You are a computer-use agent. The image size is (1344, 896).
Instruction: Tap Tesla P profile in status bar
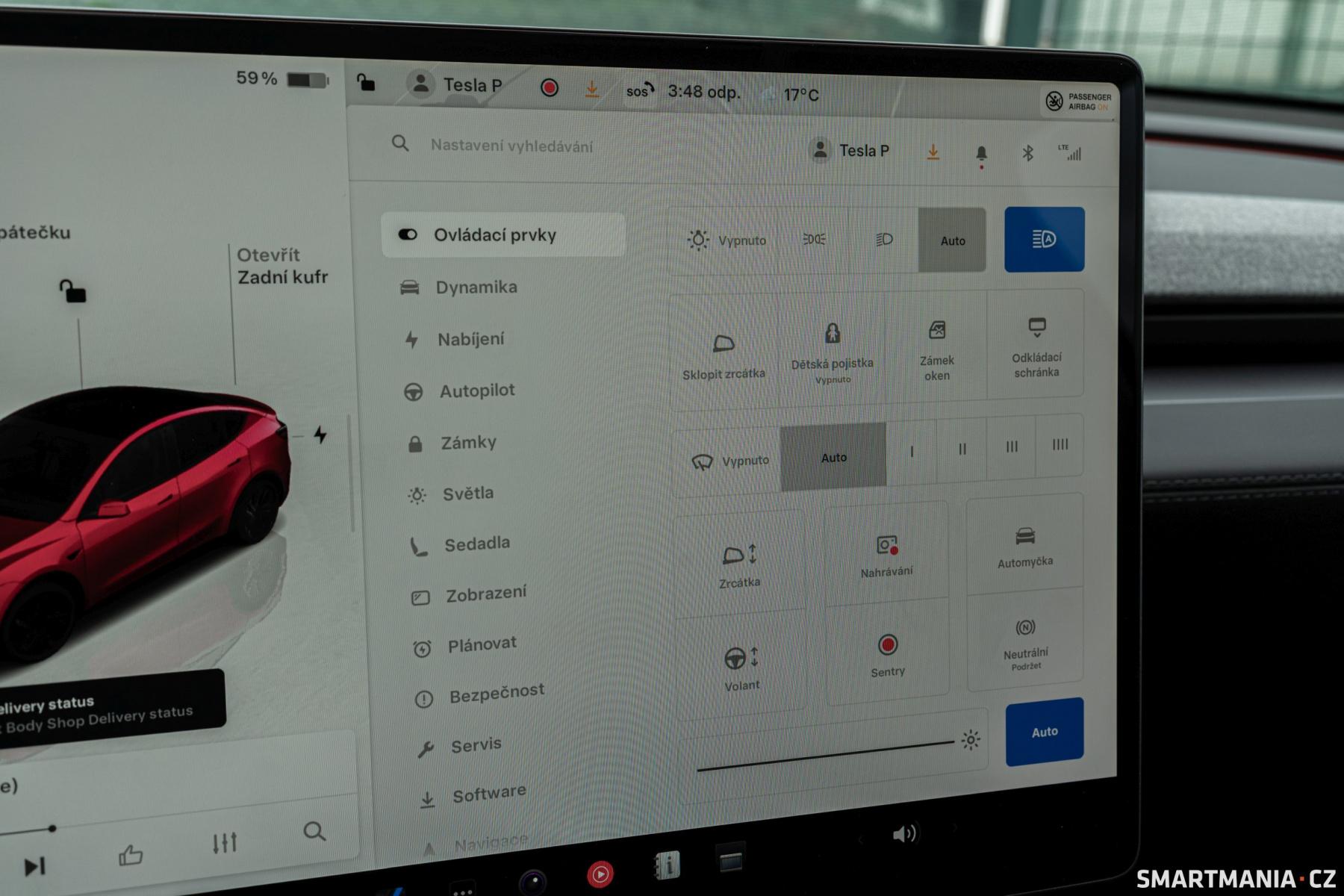click(454, 84)
